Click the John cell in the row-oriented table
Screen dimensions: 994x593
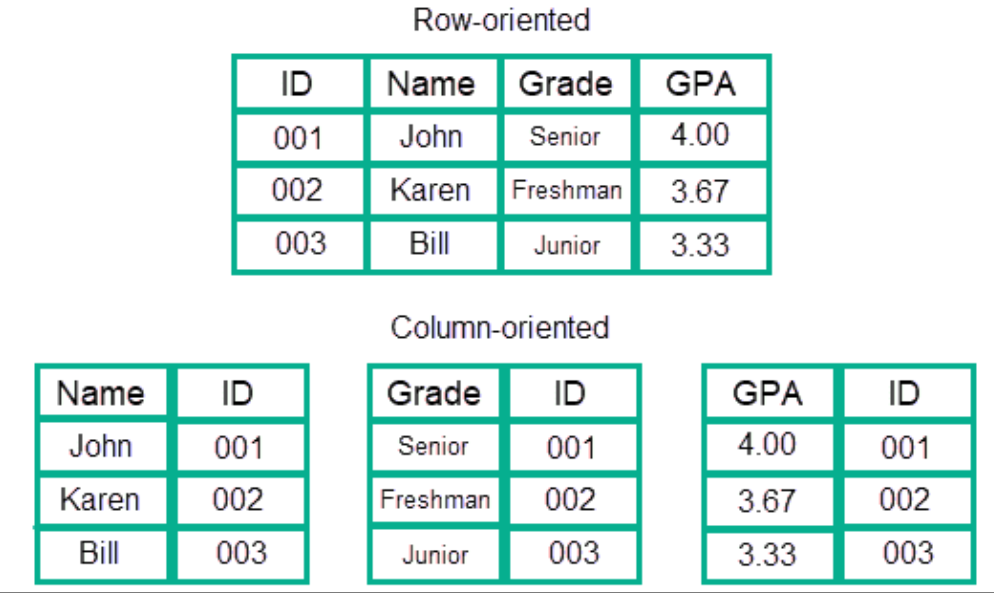click(431, 136)
